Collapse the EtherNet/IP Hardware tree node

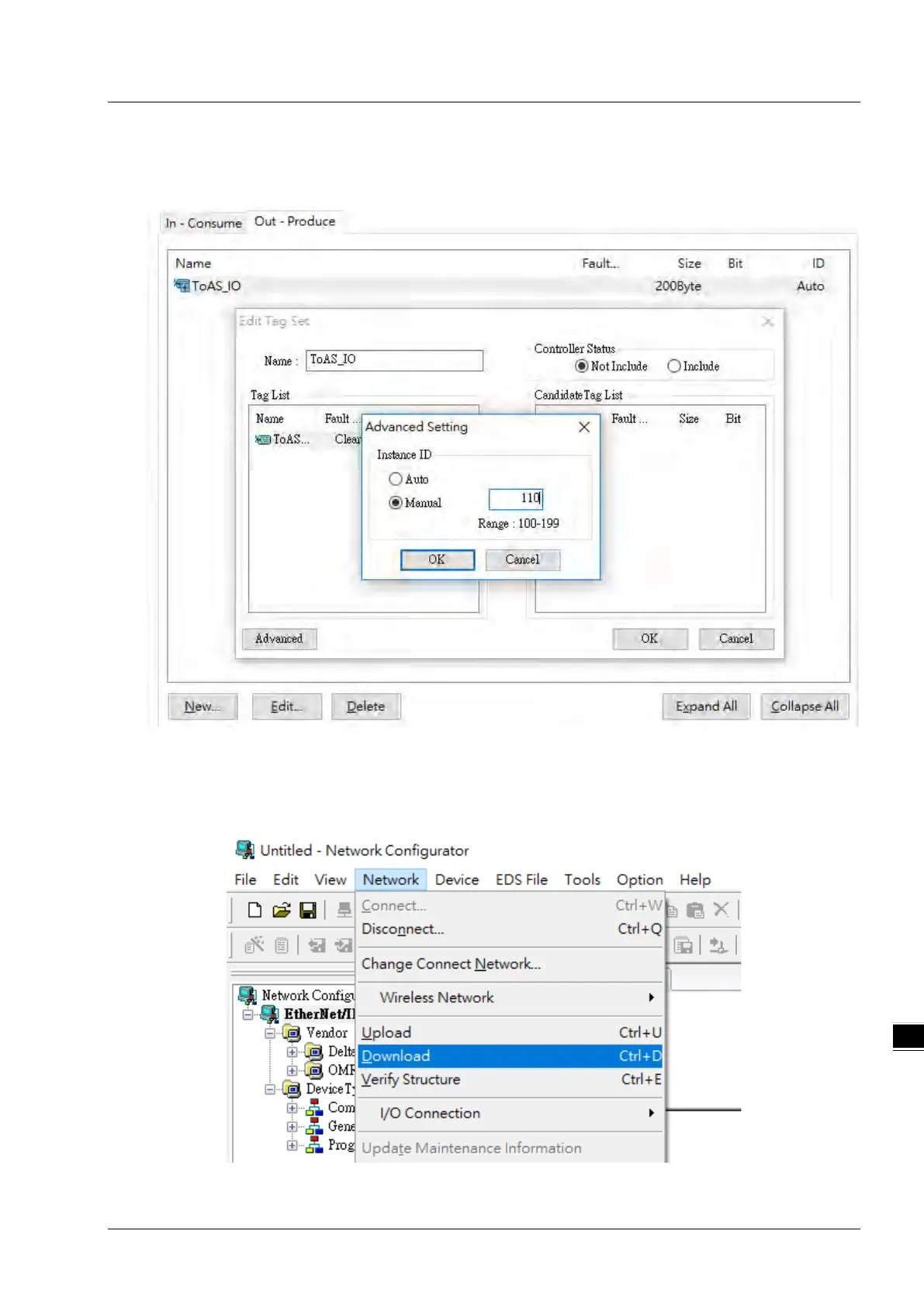tap(247, 1014)
